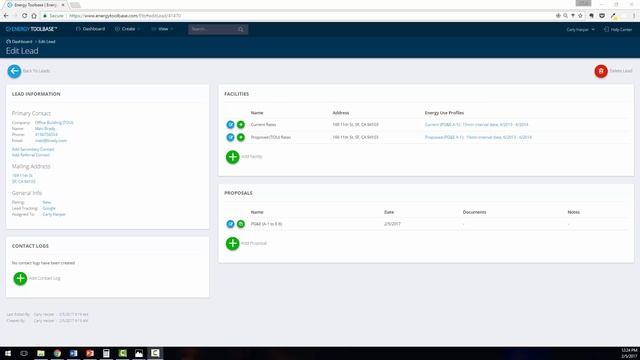Click the bookmark star icon in address bar
The height and width of the screenshot is (360, 640).
[x=580, y=16]
